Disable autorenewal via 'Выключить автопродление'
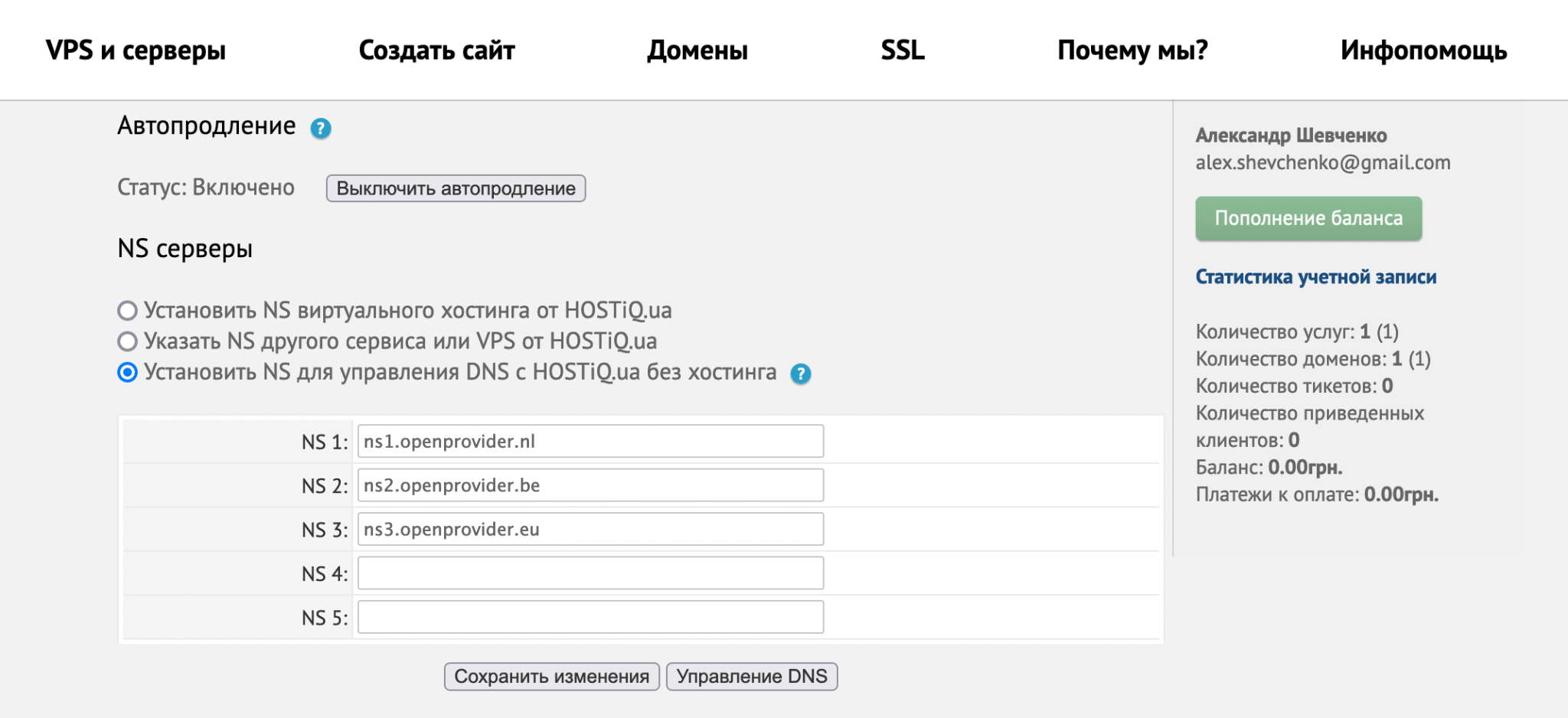 [x=456, y=188]
